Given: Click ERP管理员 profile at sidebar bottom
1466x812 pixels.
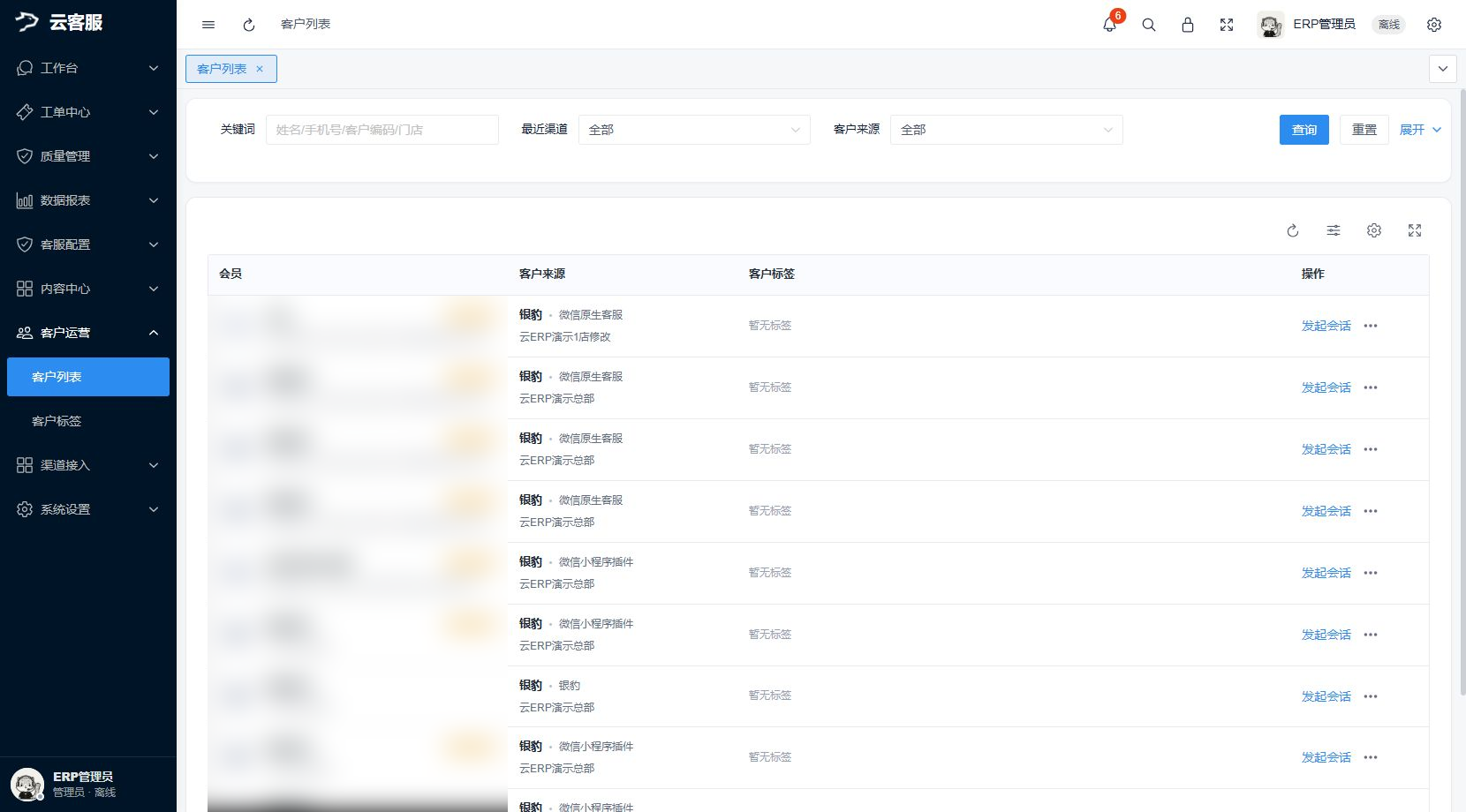Looking at the screenshot, I should [x=88, y=784].
